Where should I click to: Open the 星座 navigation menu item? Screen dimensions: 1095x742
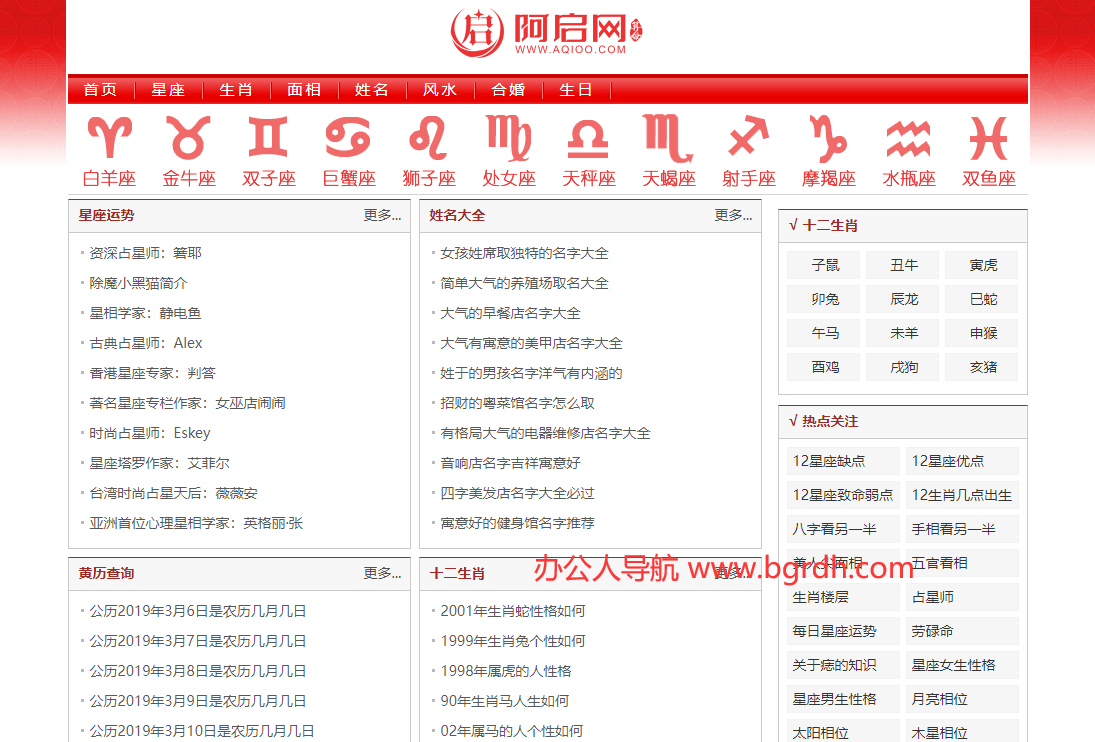click(x=168, y=89)
